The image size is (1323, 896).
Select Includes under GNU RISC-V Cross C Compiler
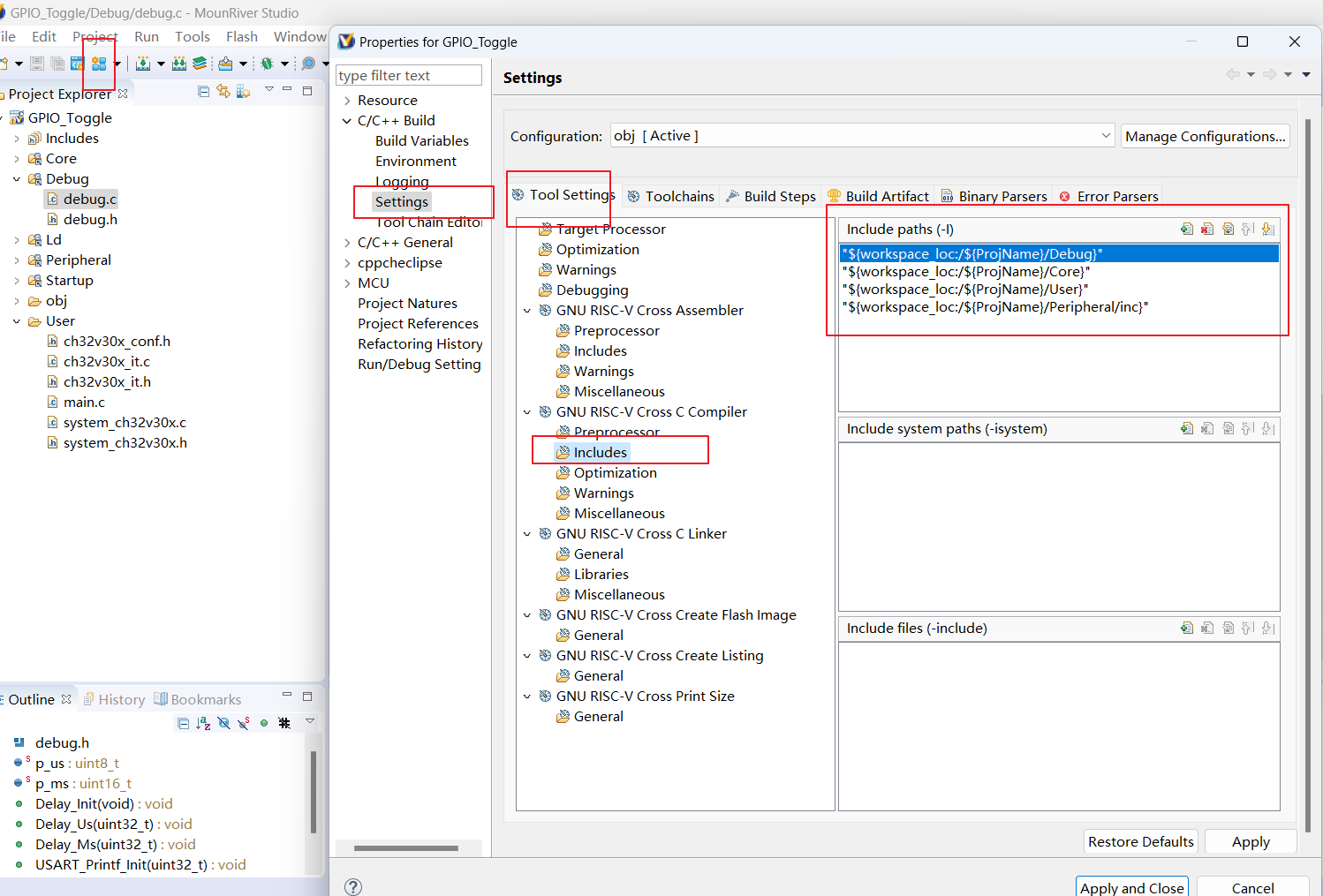pos(600,453)
